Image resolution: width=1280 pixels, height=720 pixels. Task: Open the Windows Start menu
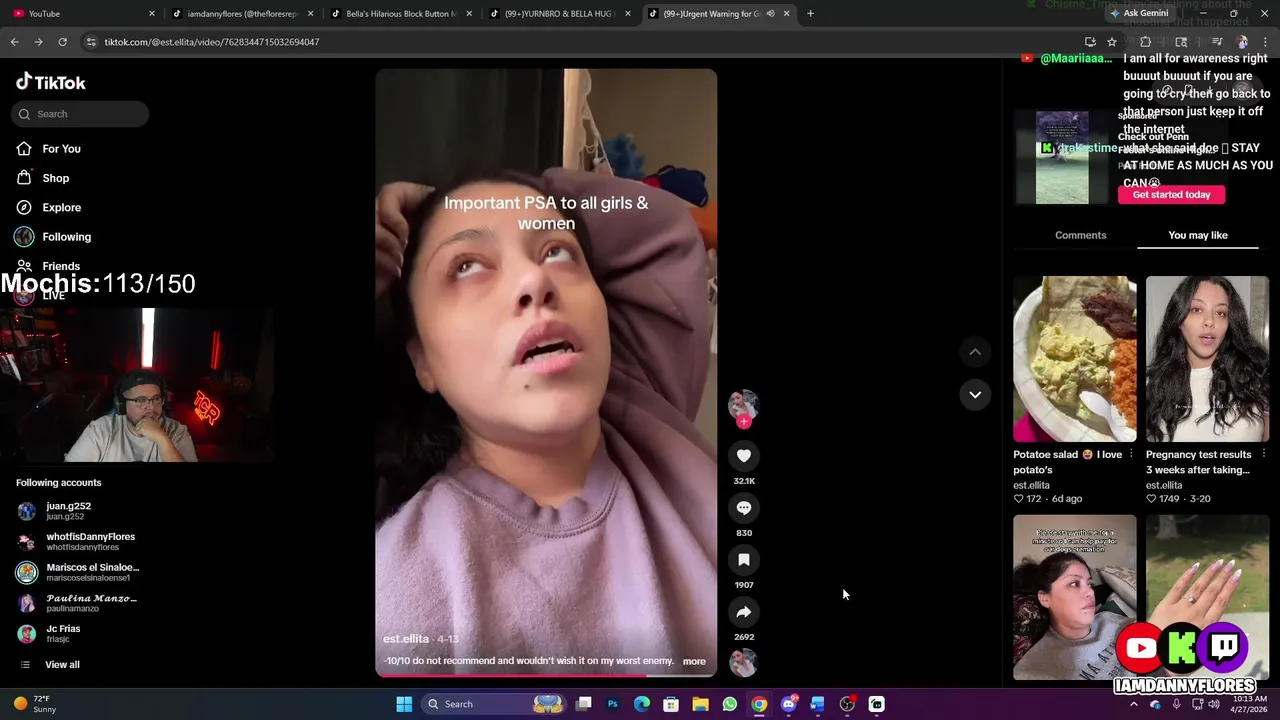click(x=404, y=704)
